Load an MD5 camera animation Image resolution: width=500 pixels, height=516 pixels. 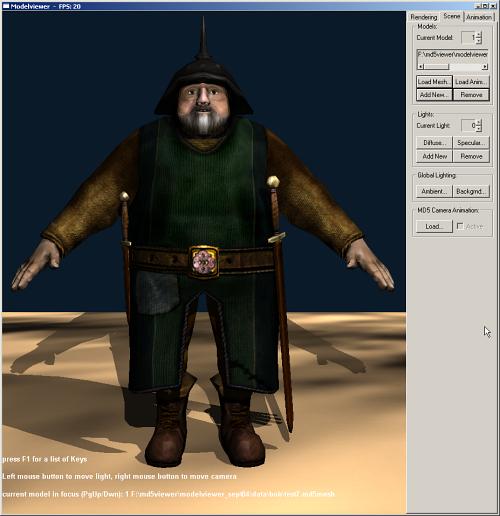tap(434, 226)
